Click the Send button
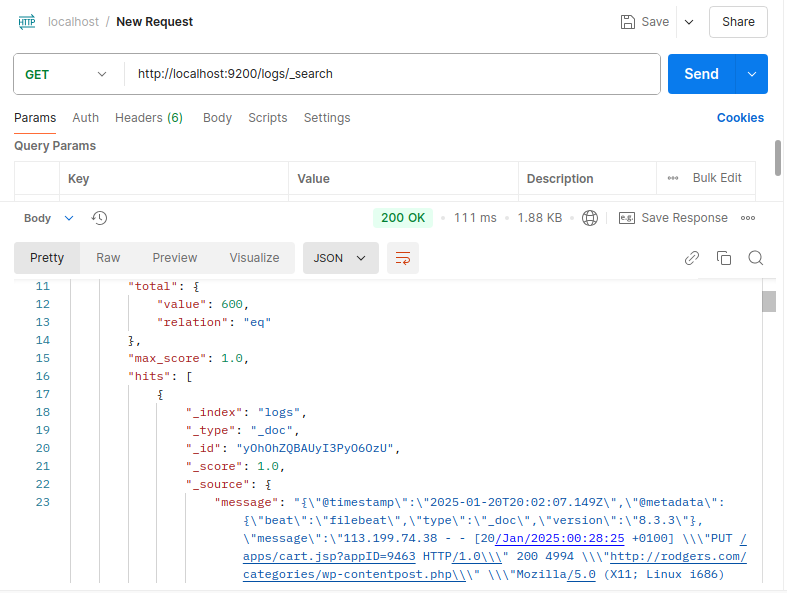The height and width of the screenshot is (593, 787). (701, 74)
